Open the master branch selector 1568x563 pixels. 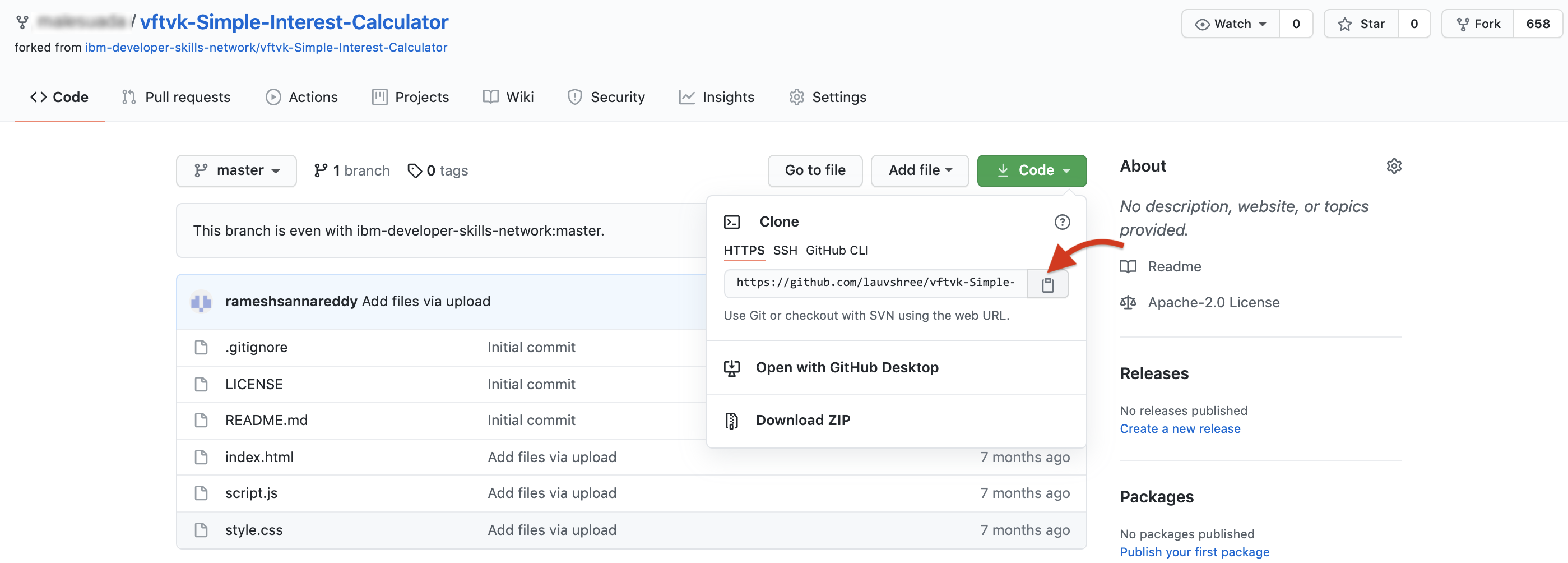236,170
